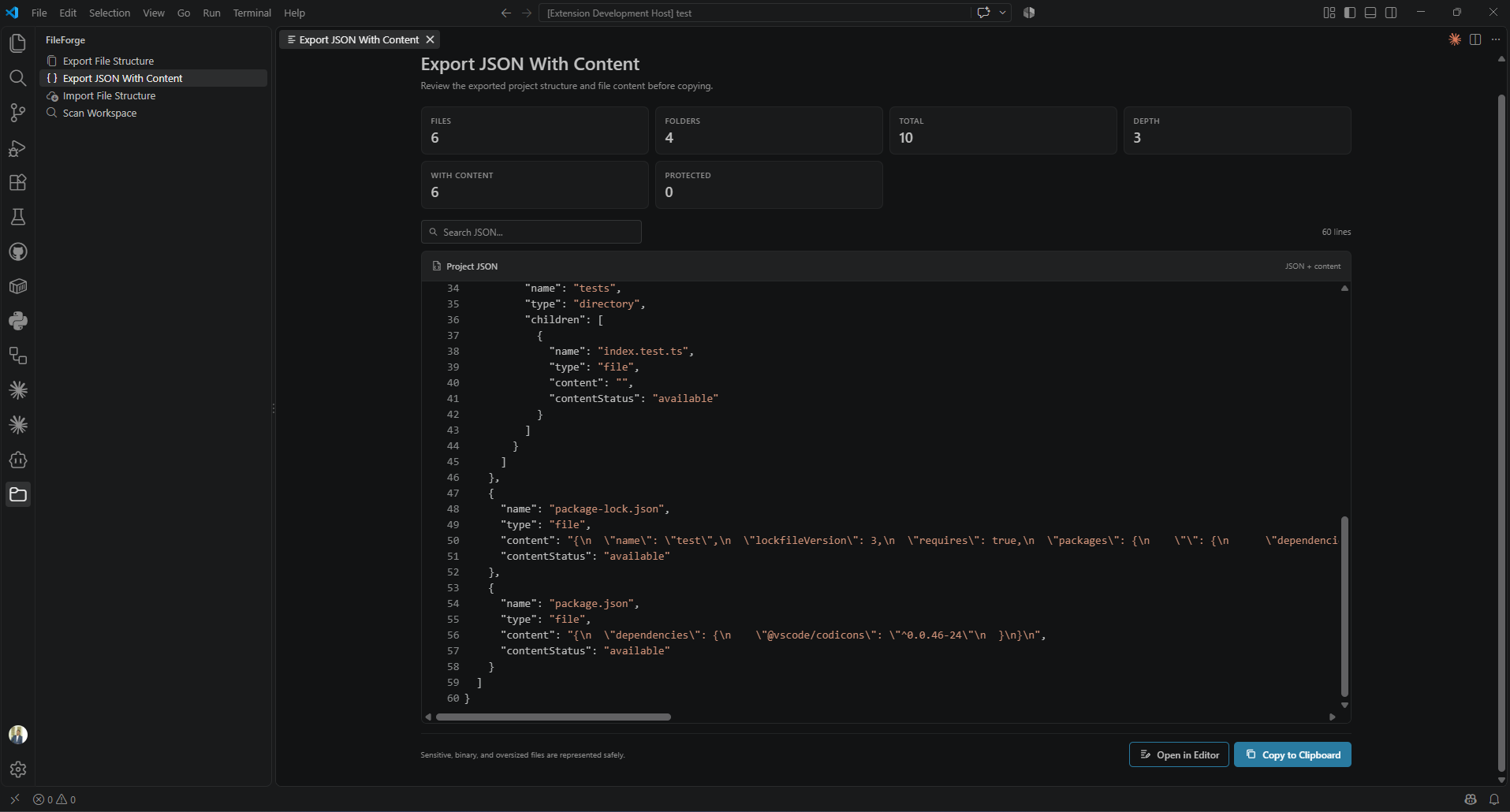Open the FileForge folder view in activity bar
The width and height of the screenshot is (1510, 812).
coord(17,494)
